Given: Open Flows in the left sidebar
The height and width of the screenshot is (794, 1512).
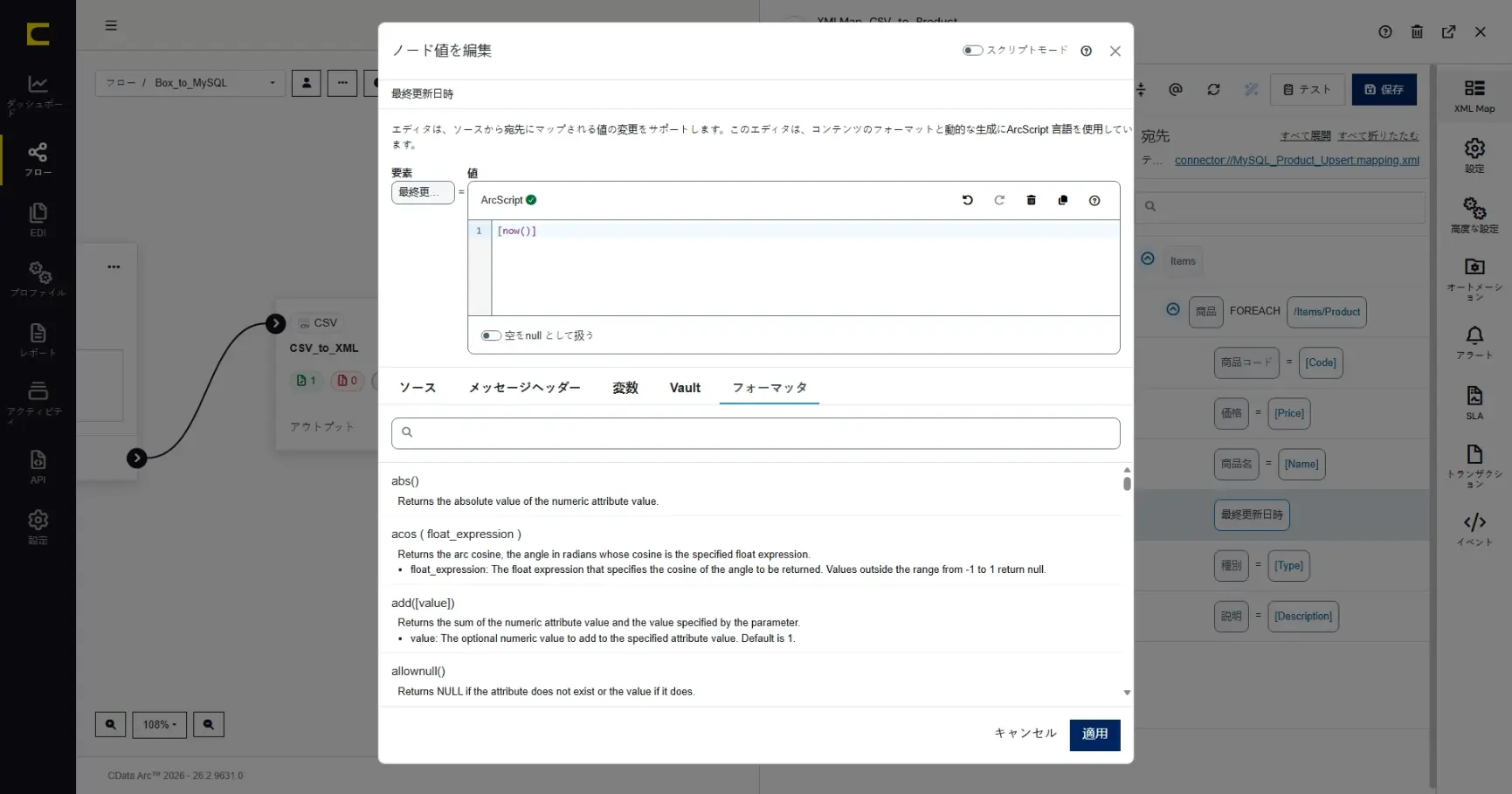Looking at the screenshot, I should 38,159.
